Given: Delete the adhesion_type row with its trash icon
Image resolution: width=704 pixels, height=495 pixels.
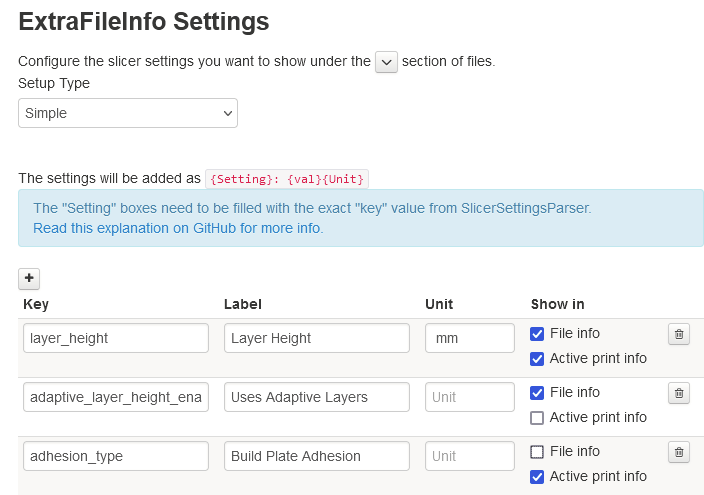Looking at the screenshot, I should pyautogui.click(x=679, y=452).
